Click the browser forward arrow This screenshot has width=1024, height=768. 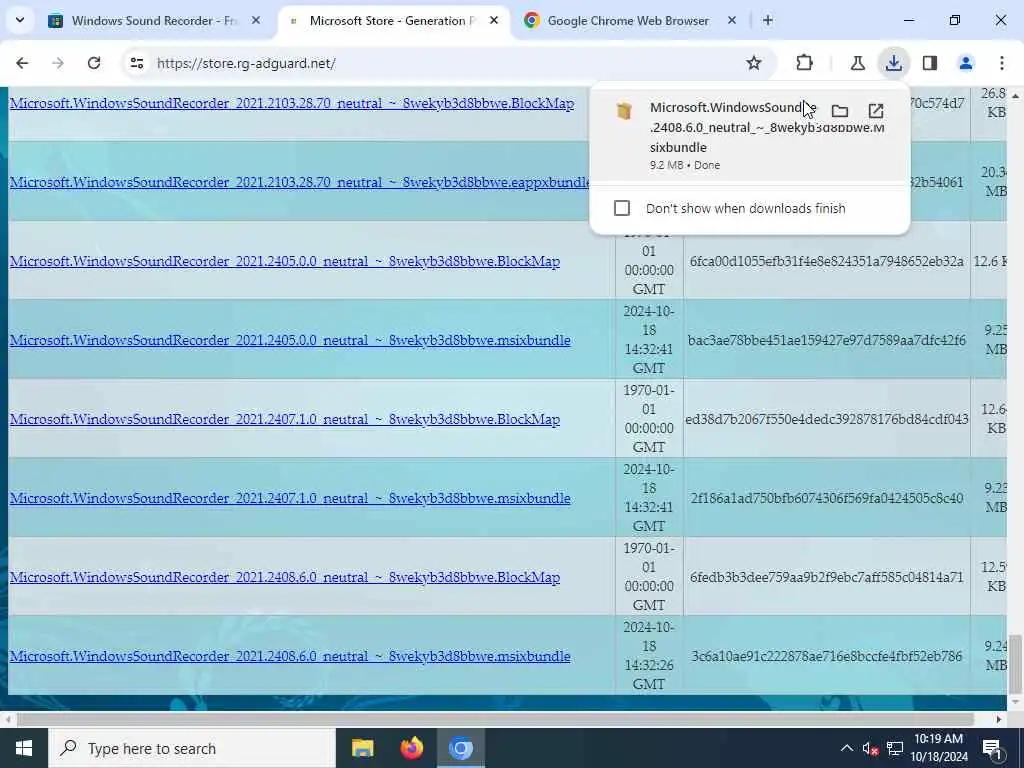(58, 63)
